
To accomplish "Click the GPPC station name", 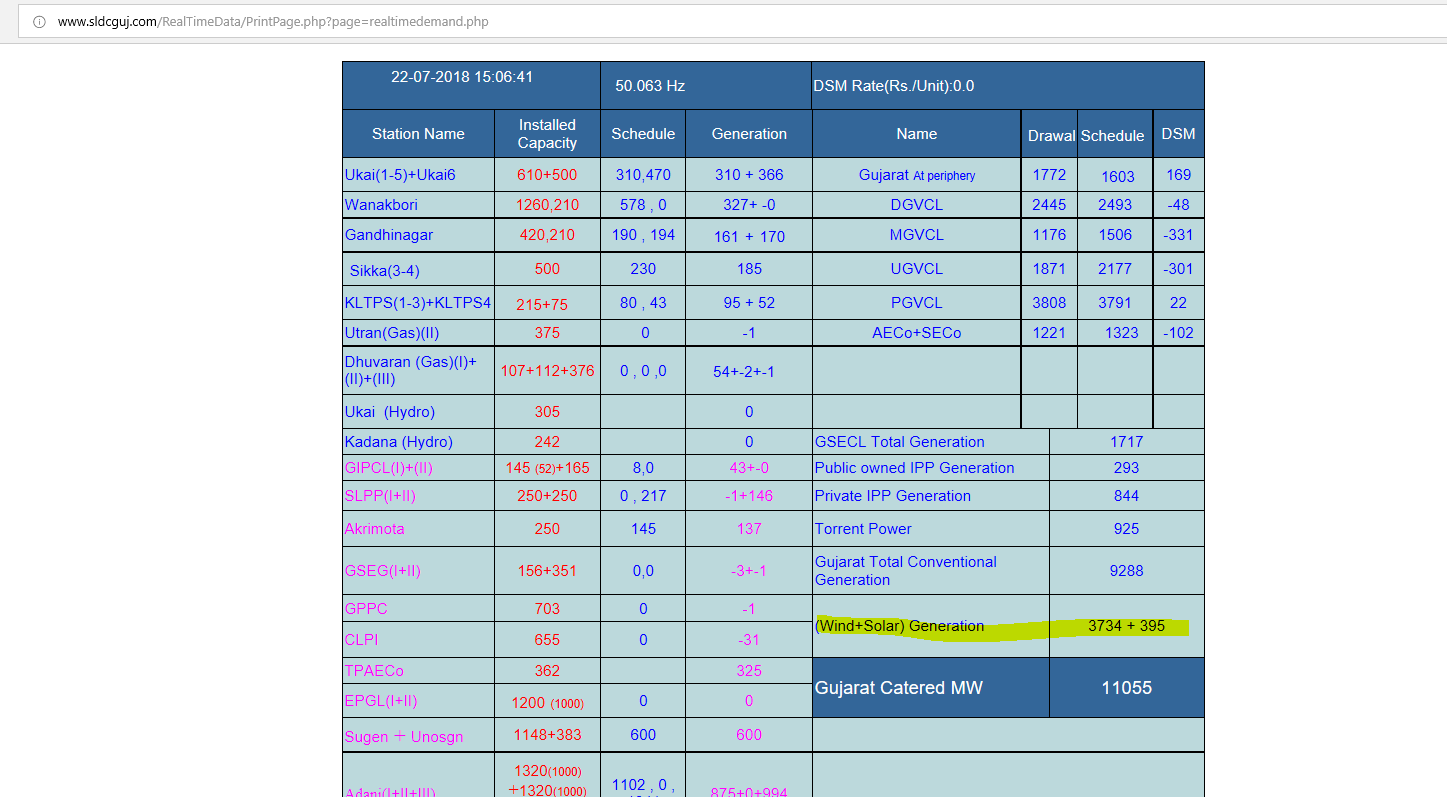I will (365, 609).
